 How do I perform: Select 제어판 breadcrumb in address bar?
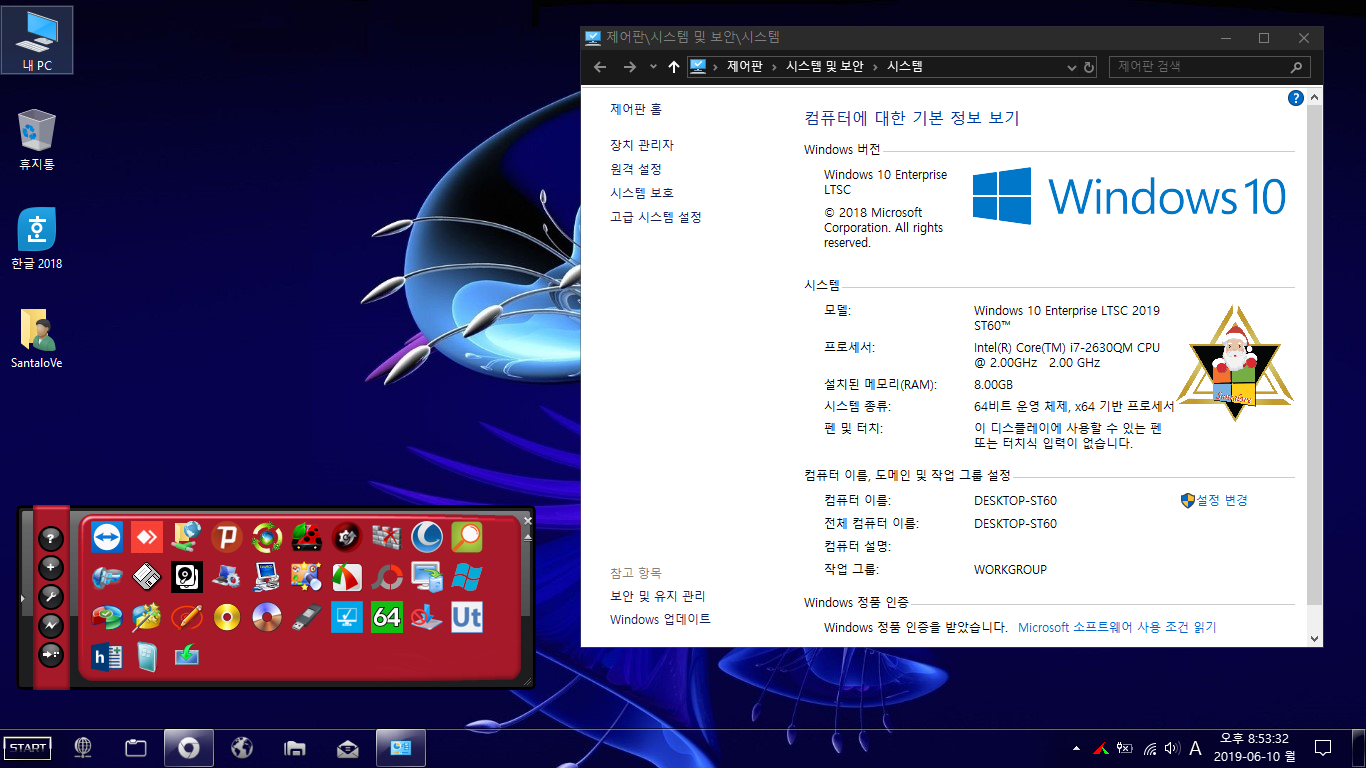pyautogui.click(x=745, y=67)
